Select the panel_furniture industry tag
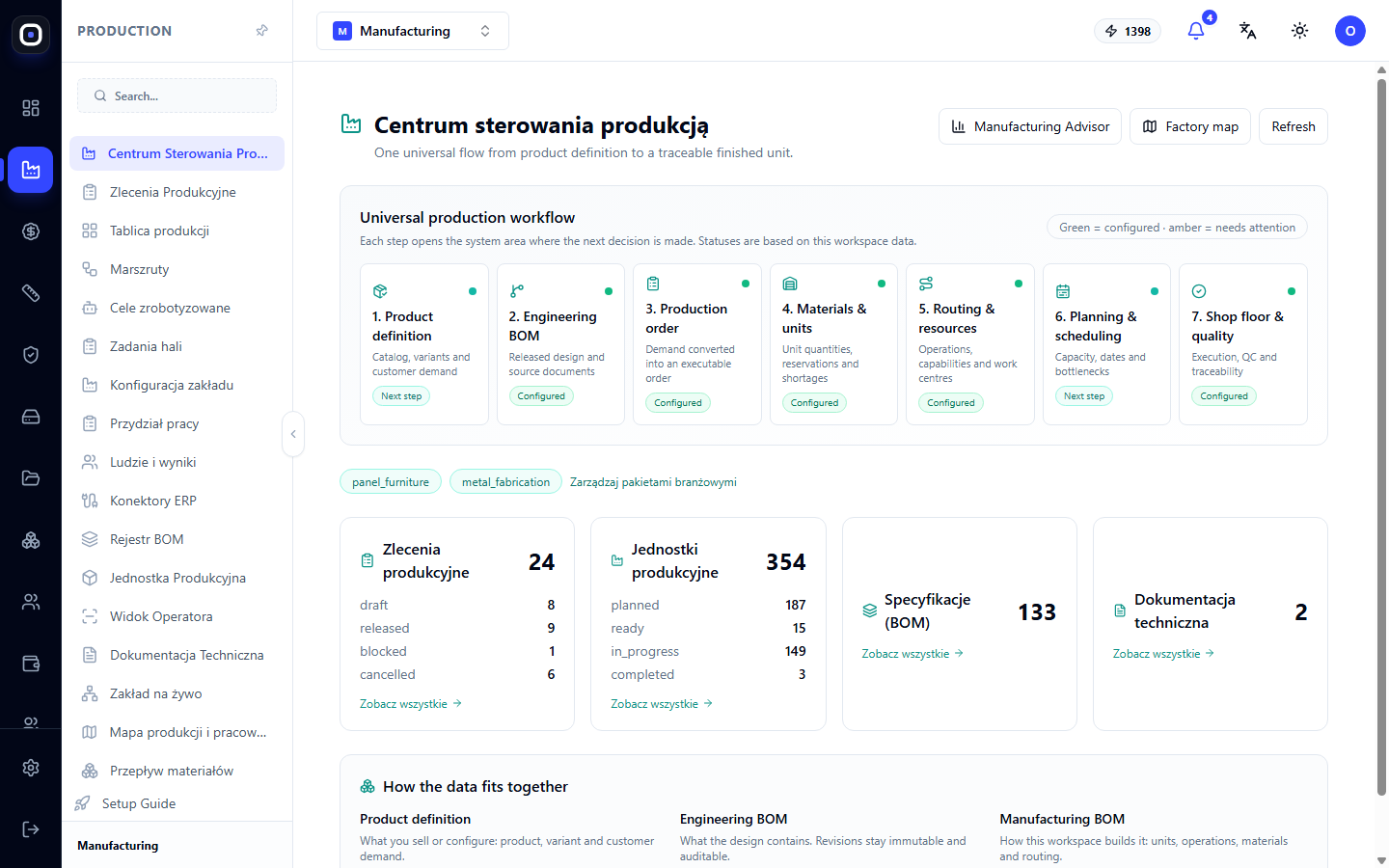Image resolution: width=1389 pixels, height=868 pixels. (x=391, y=481)
